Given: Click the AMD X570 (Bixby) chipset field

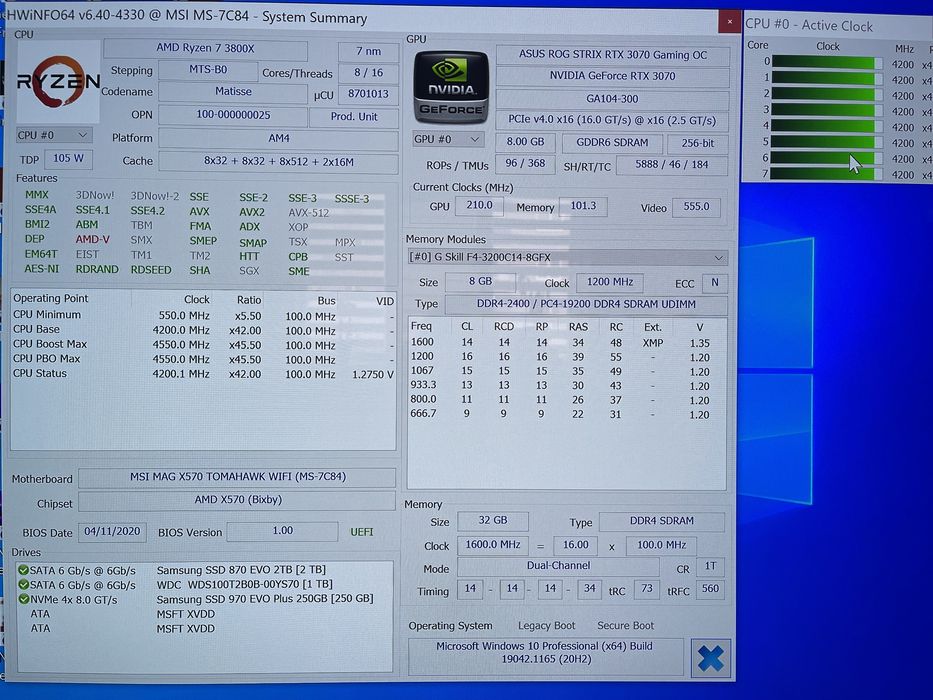Looking at the screenshot, I should 237,500.
